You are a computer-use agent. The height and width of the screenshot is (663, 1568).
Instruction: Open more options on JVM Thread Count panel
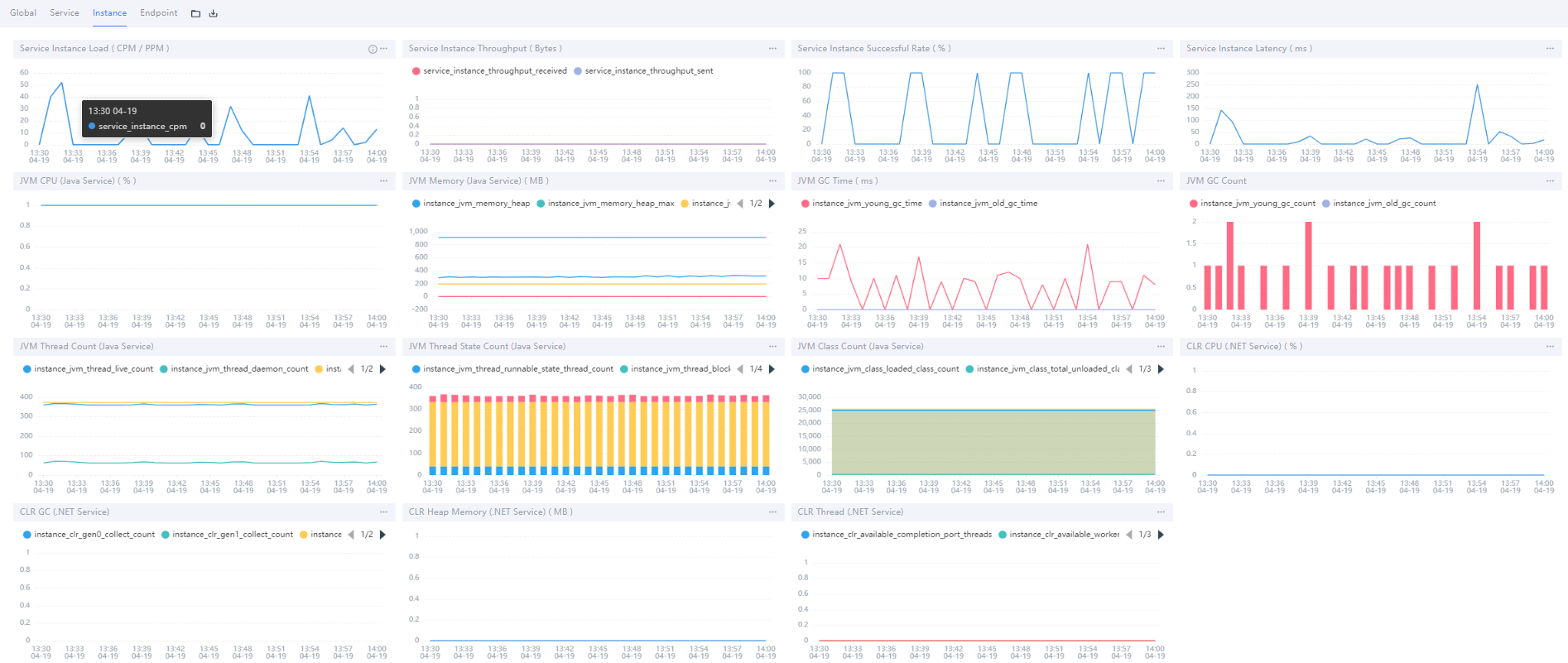[x=383, y=347]
